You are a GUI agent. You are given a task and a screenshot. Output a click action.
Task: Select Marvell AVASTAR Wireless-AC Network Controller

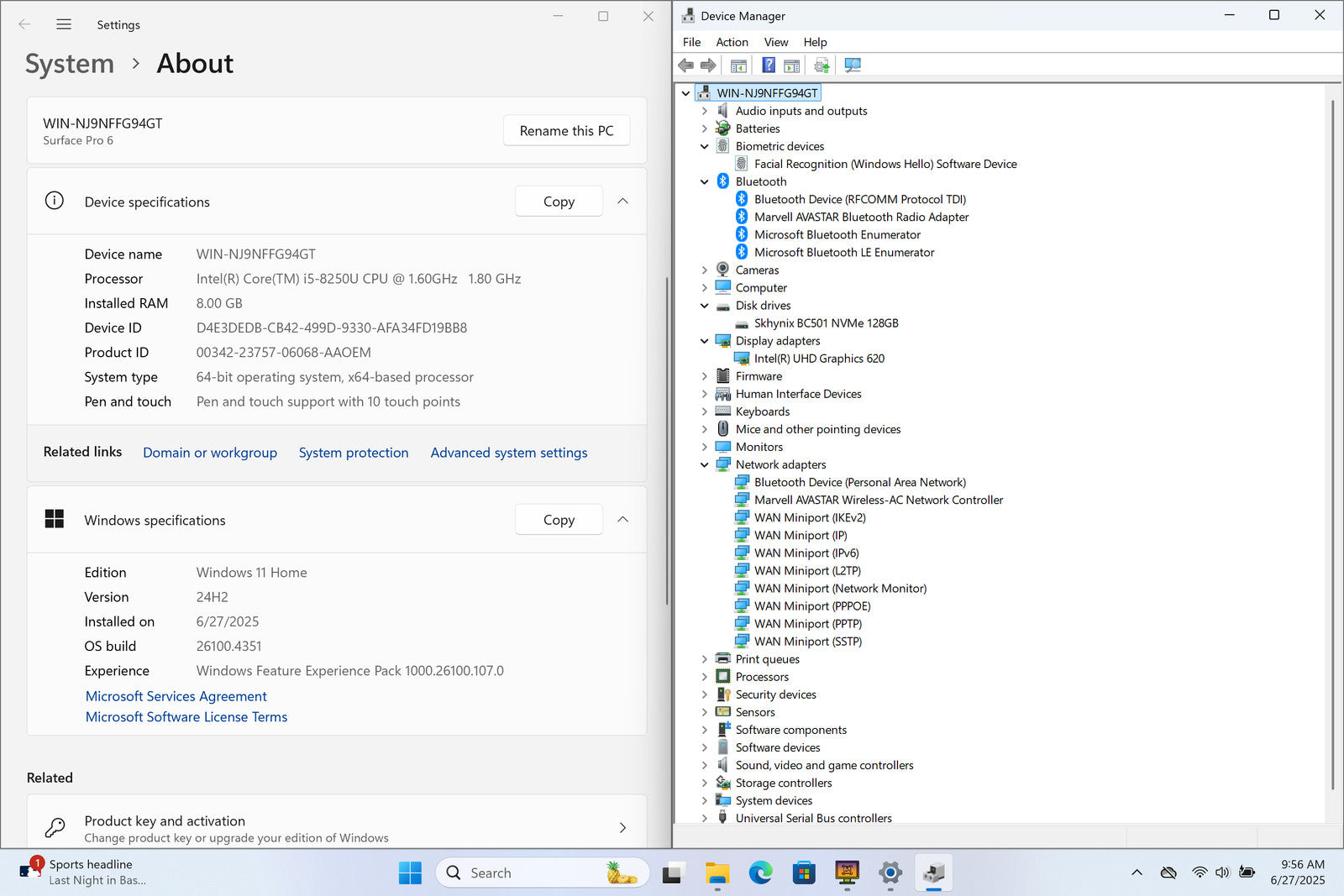pyautogui.click(x=879, y=500)
